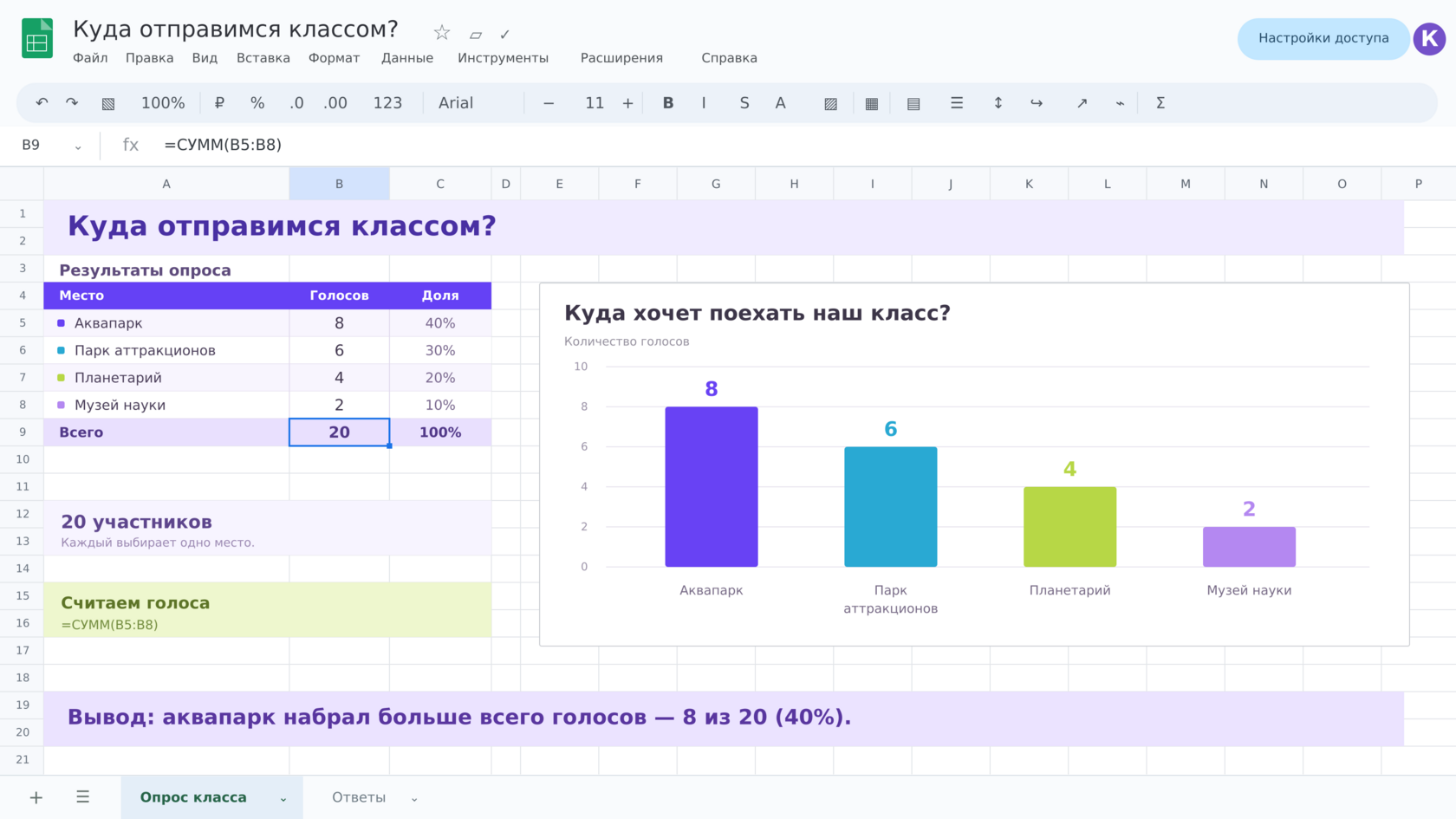Open the vertical align arrow icon
Screen dimensions: 1456x819
tap(998, 103)
